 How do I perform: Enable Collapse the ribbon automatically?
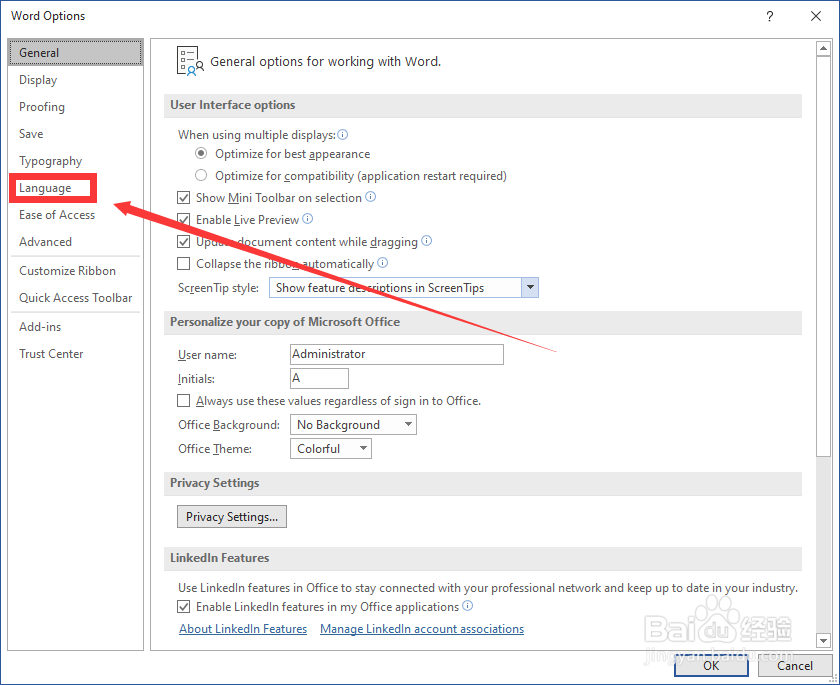[184, 264]
